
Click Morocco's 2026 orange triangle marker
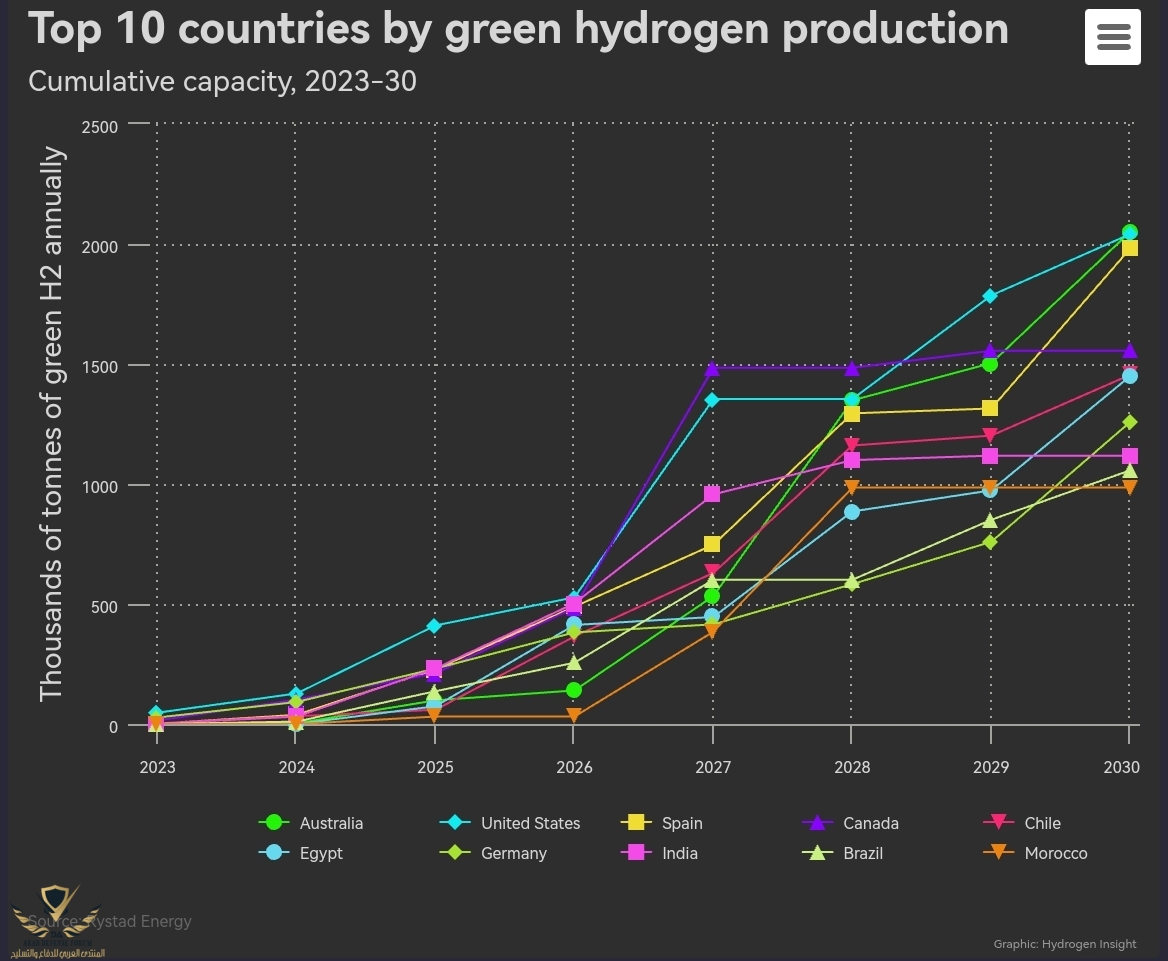574,716
